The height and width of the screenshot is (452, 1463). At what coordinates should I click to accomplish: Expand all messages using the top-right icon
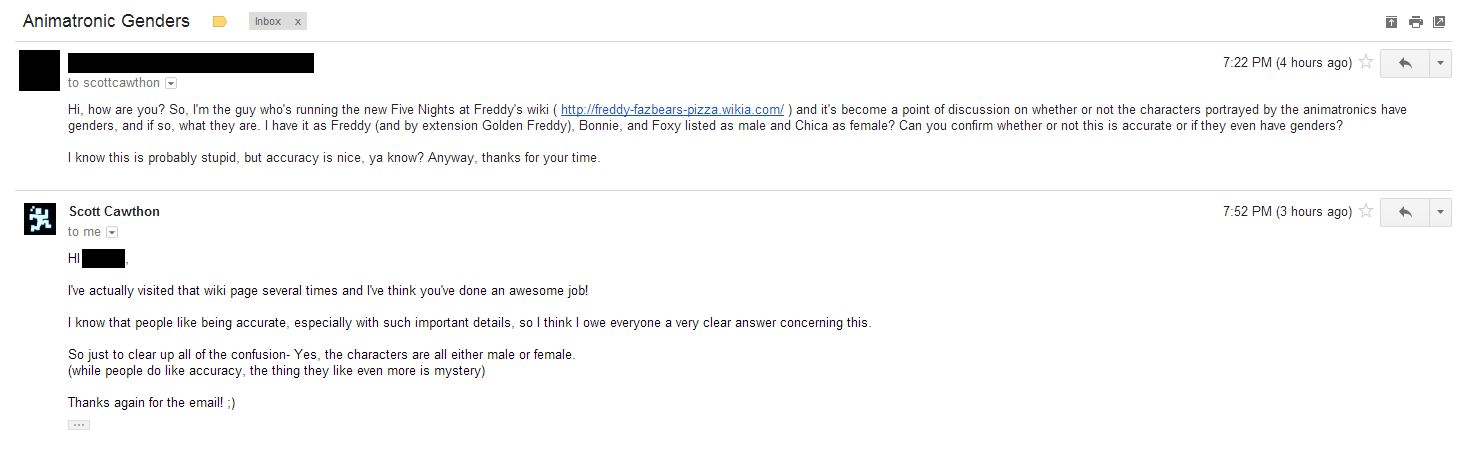(x=1391, y=22)
